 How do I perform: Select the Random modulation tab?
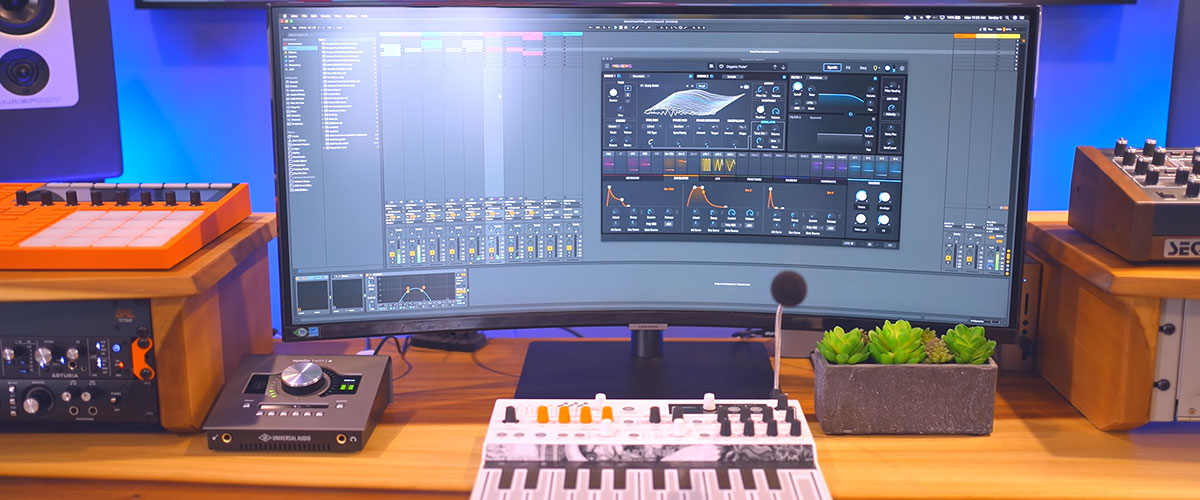tap(791, 178)
